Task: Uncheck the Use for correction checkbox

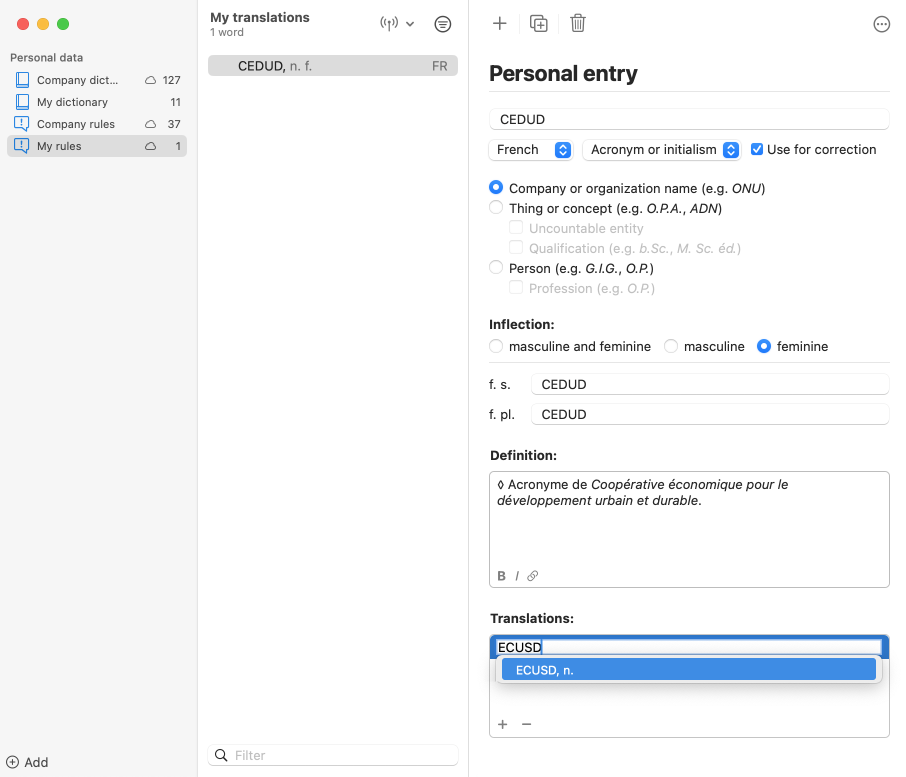Action: click(x=757, y=149)
